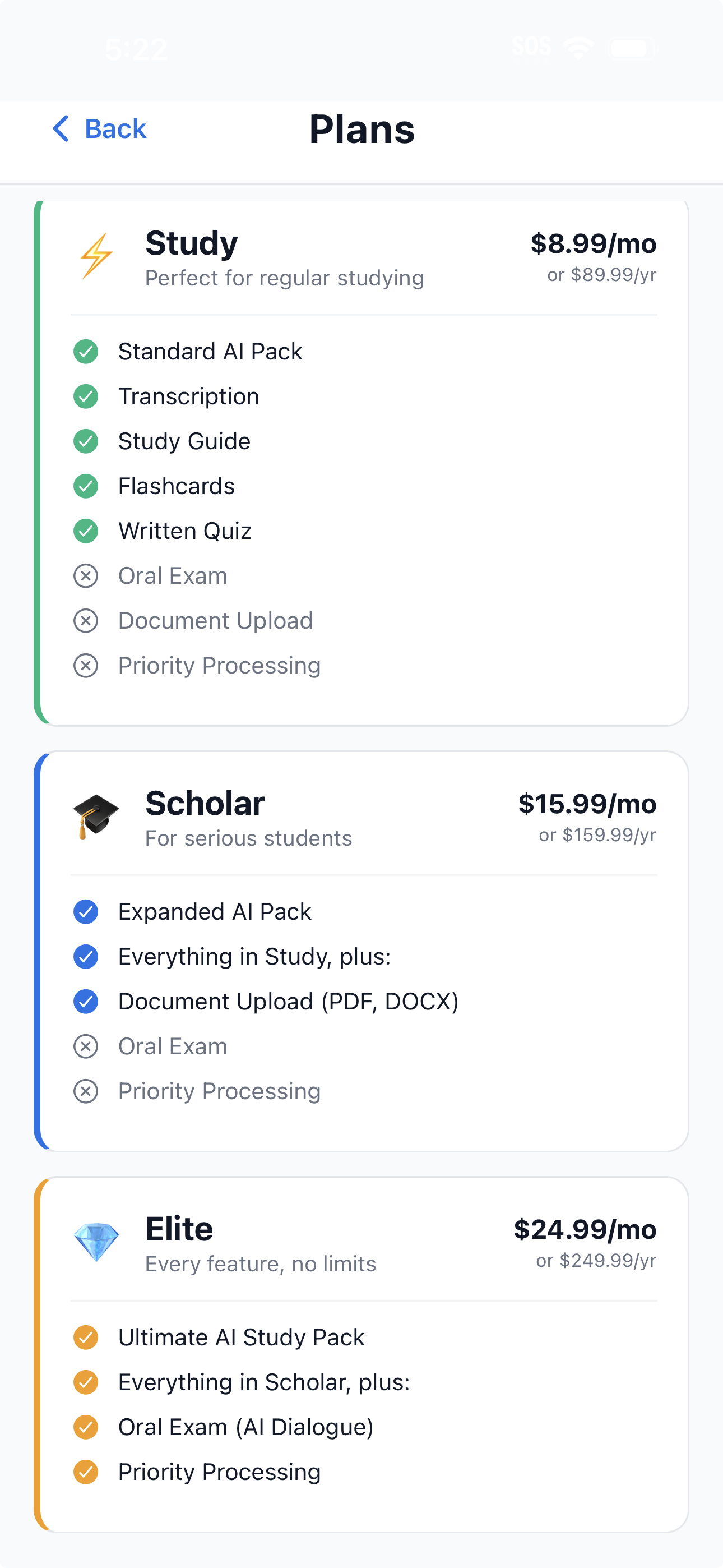This screenshot has width=723, height=1568.
Task: Tap the X icon beside Document Upload
Action: pos(86,621)
